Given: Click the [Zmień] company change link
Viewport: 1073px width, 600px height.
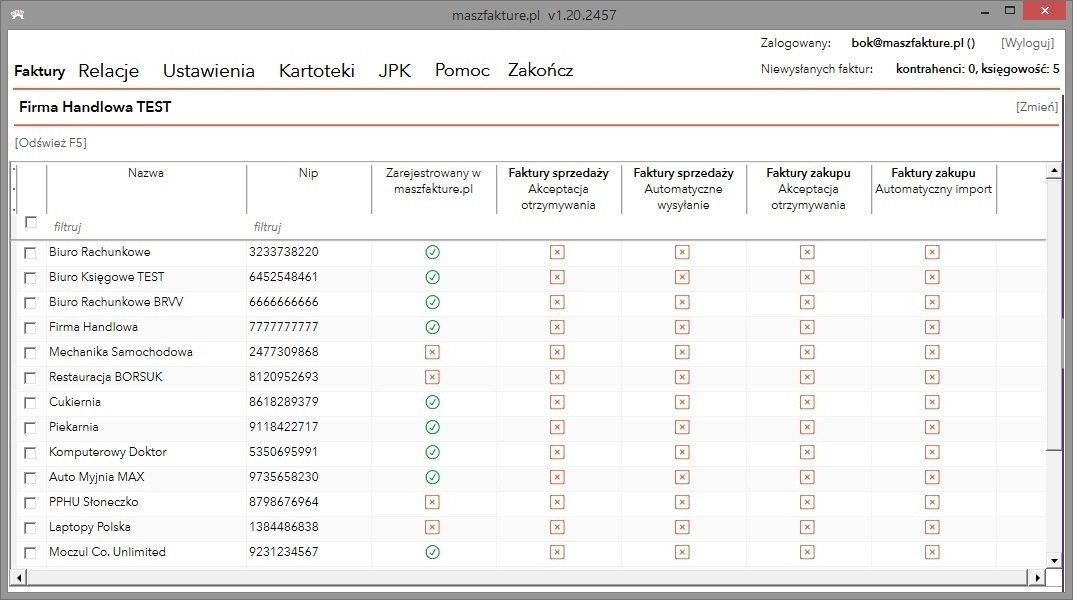Looking at the screenshot, I should pos(1037,107).
